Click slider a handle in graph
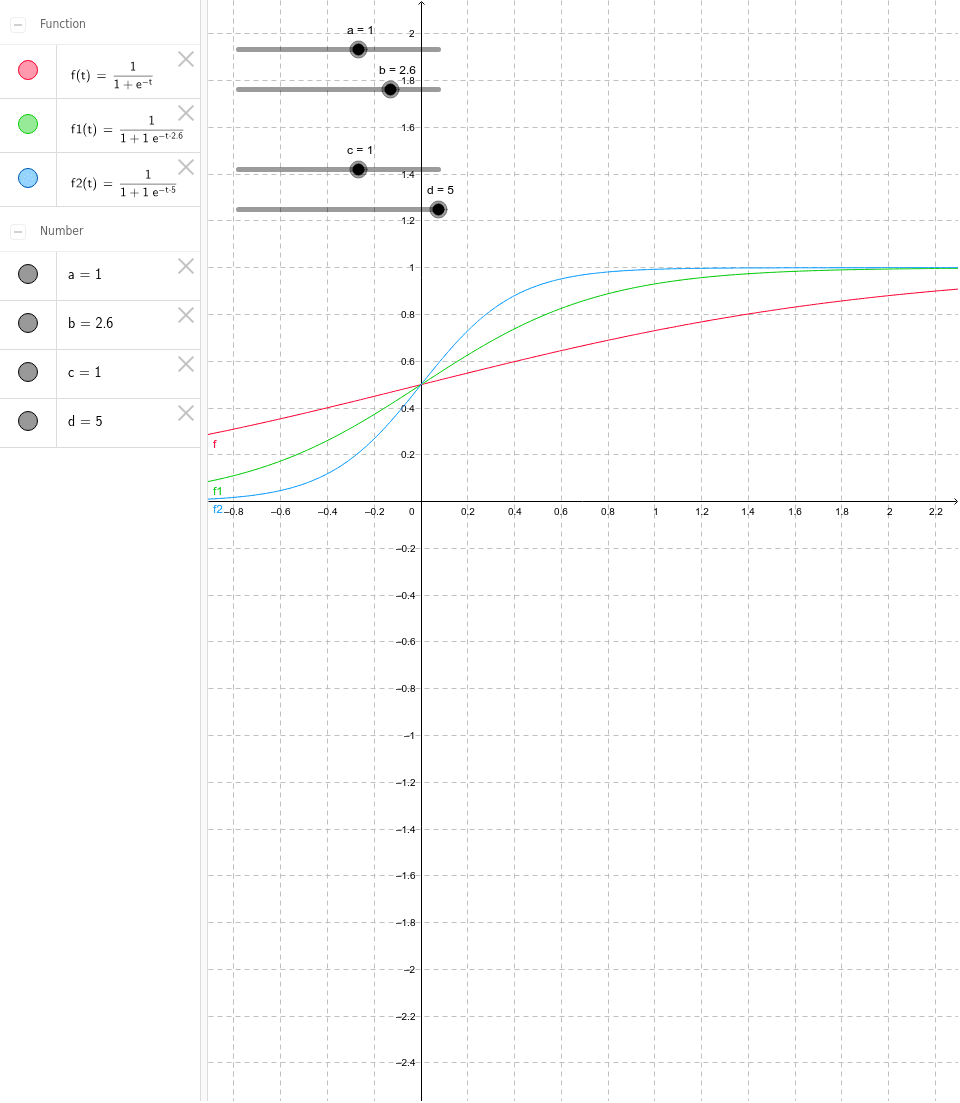This screenshot has height=1103, width=960. [359, 49]
